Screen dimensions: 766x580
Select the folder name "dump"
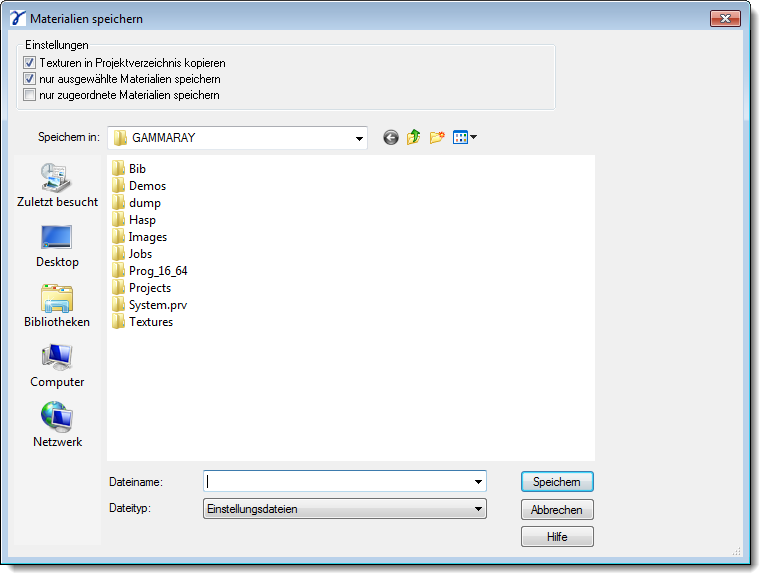tap(145, 203)
